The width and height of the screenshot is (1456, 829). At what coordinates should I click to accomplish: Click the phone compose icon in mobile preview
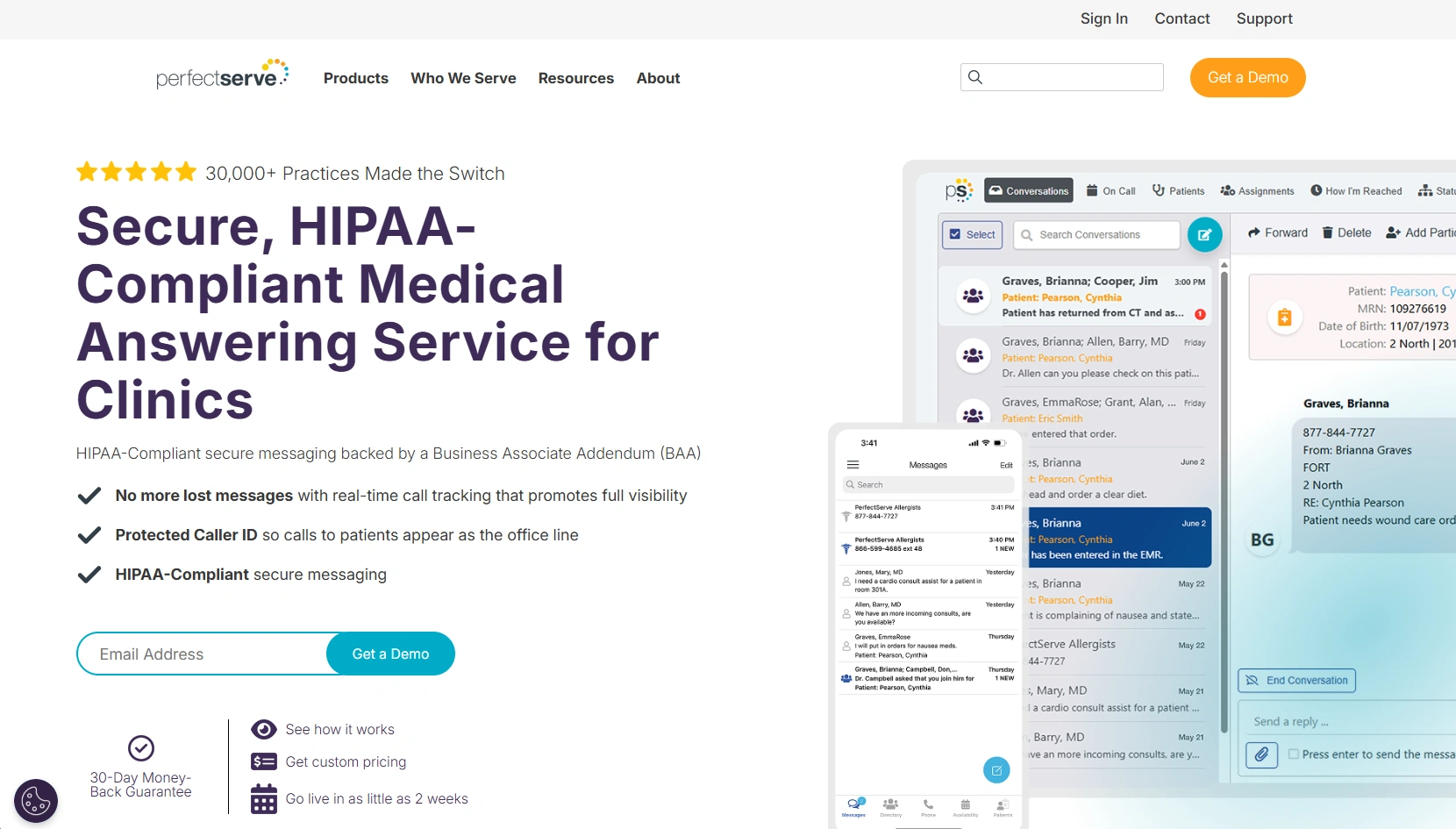(996, 770)
